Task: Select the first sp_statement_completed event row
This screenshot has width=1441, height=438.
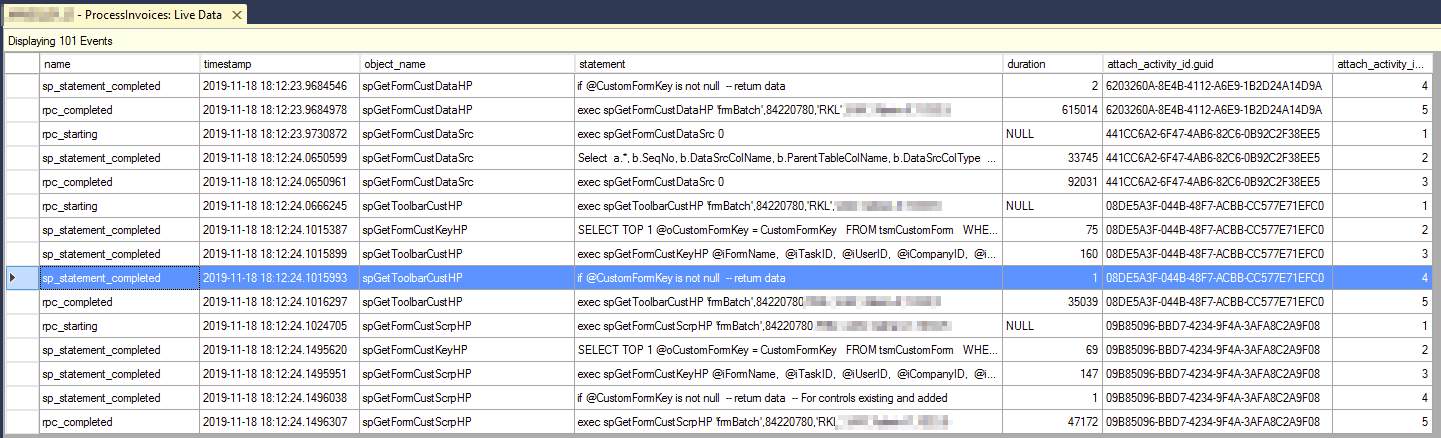Action: click(x=118, y=86)
